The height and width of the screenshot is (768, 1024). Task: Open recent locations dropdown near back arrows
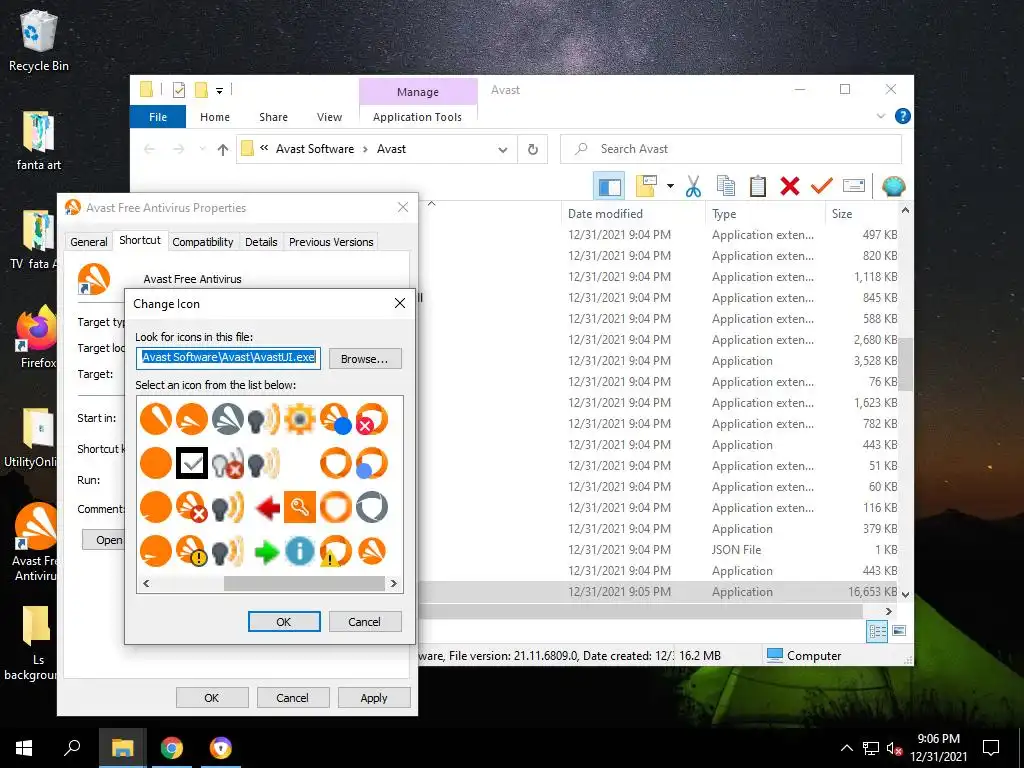202,150
